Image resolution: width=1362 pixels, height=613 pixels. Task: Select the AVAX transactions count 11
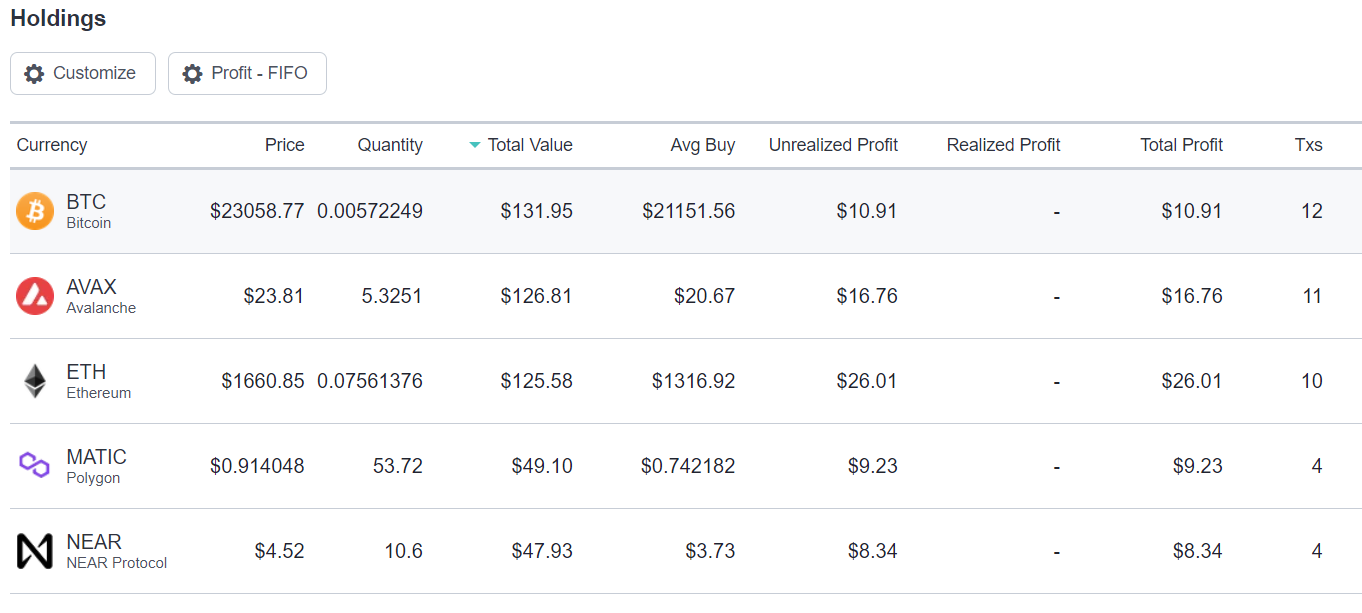1312,296
